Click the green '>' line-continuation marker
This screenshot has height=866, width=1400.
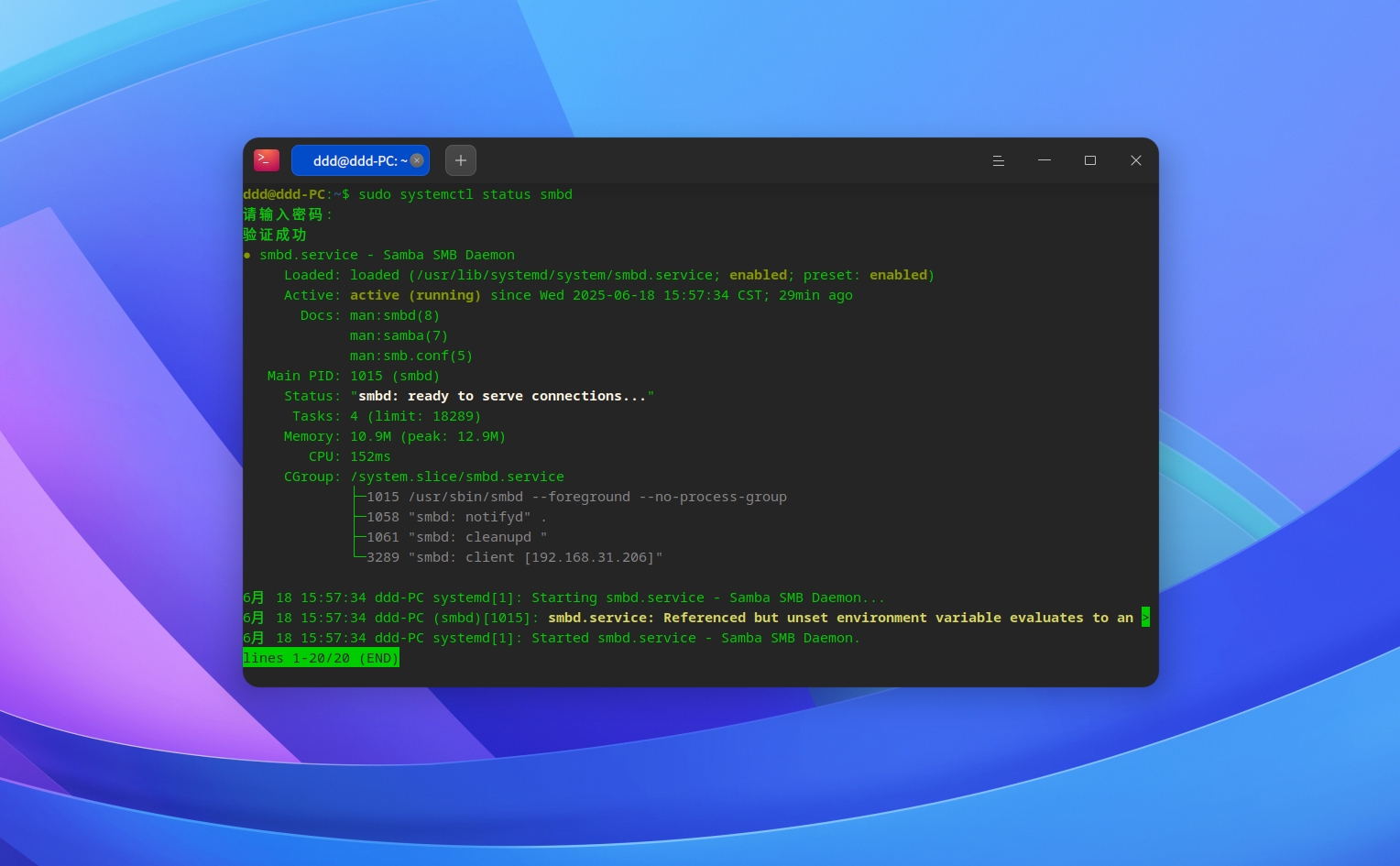1145,618
